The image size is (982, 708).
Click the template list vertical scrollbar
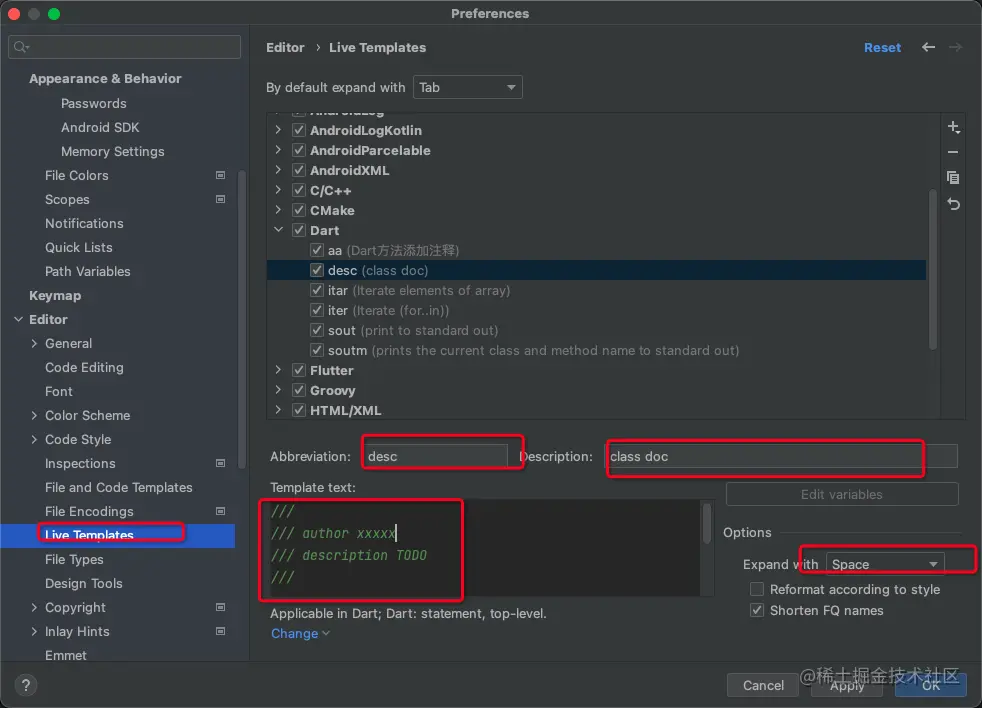[933, 270]
